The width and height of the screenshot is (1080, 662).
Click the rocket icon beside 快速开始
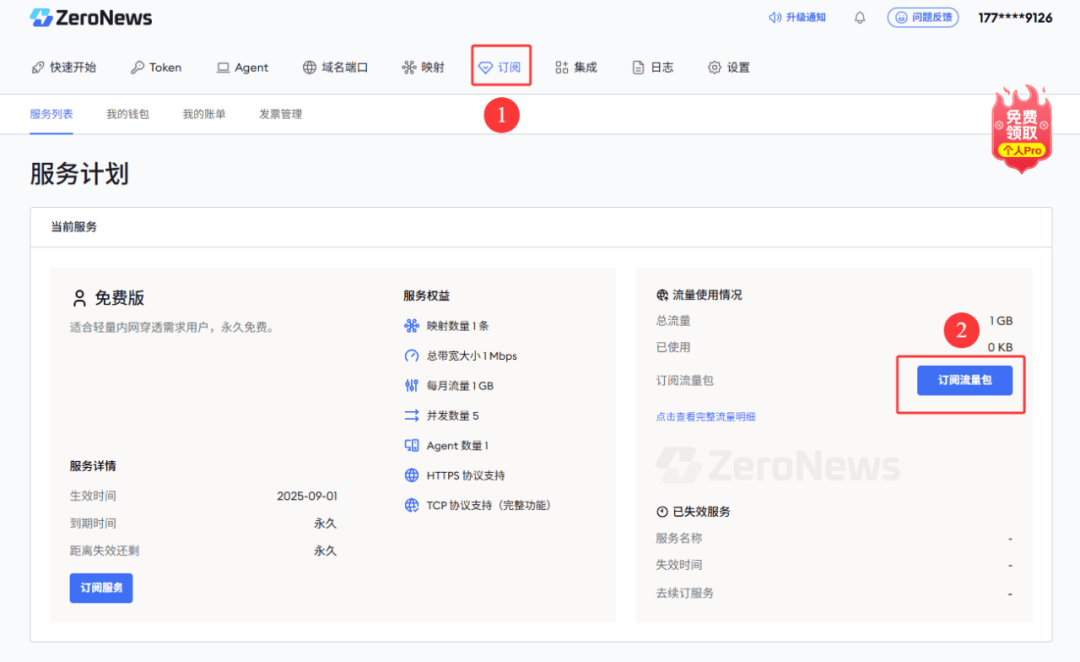point(38,68)
